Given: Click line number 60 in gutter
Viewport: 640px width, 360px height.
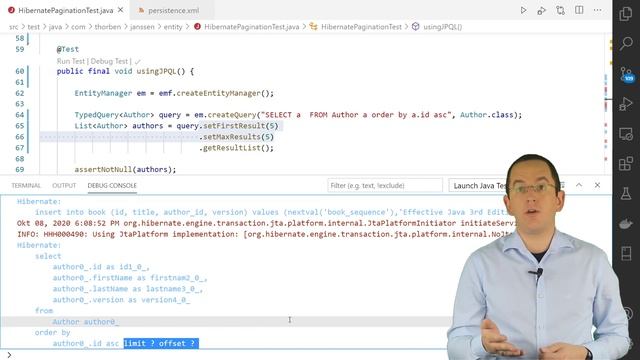Looking at the screenshot, I should tap(20, 71).
